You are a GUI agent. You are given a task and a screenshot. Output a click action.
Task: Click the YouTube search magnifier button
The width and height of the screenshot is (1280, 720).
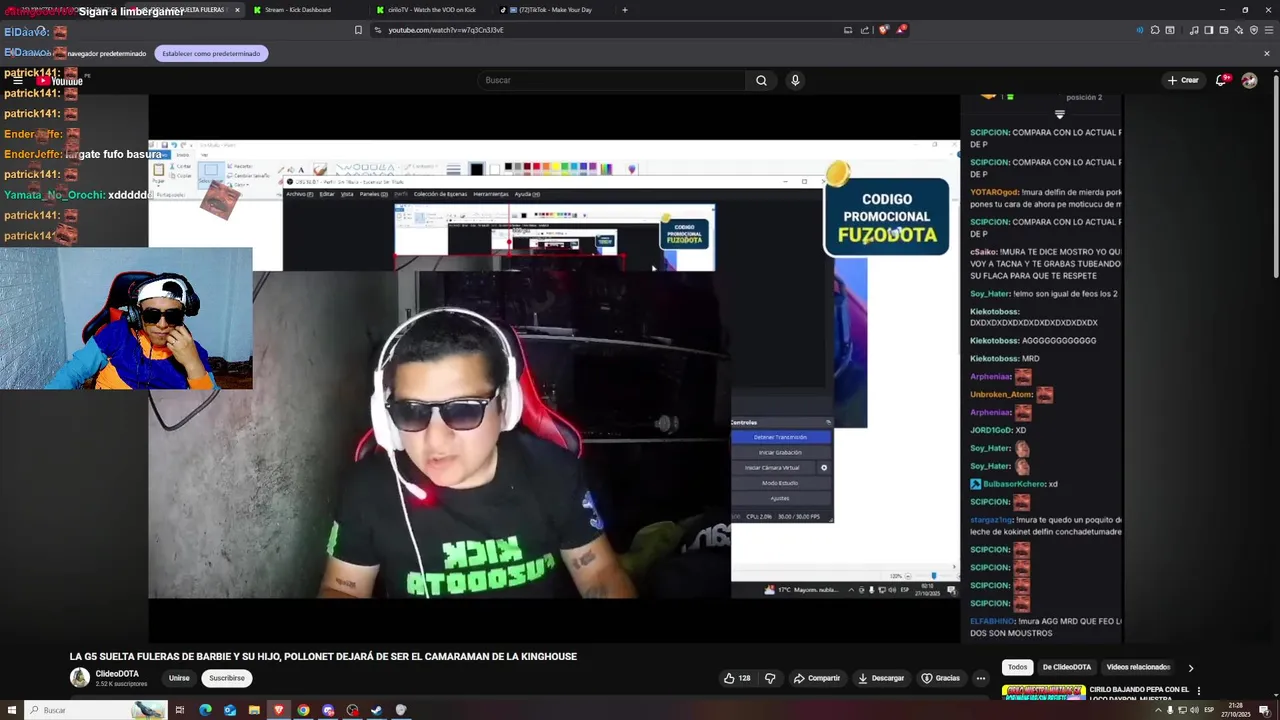point(761,80)
